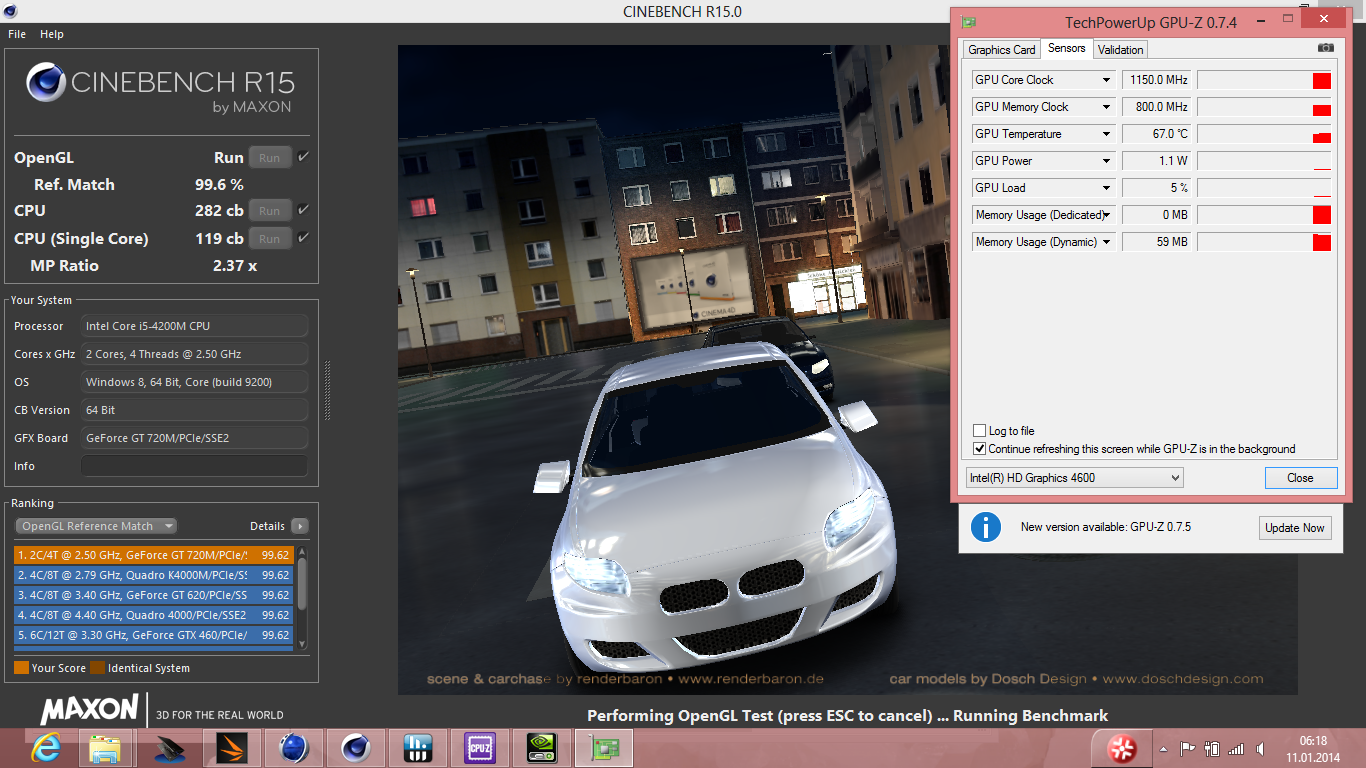Open the File menu
Image resolution: width=1366 pixels, height=768 pixels.
click(17, 34)
